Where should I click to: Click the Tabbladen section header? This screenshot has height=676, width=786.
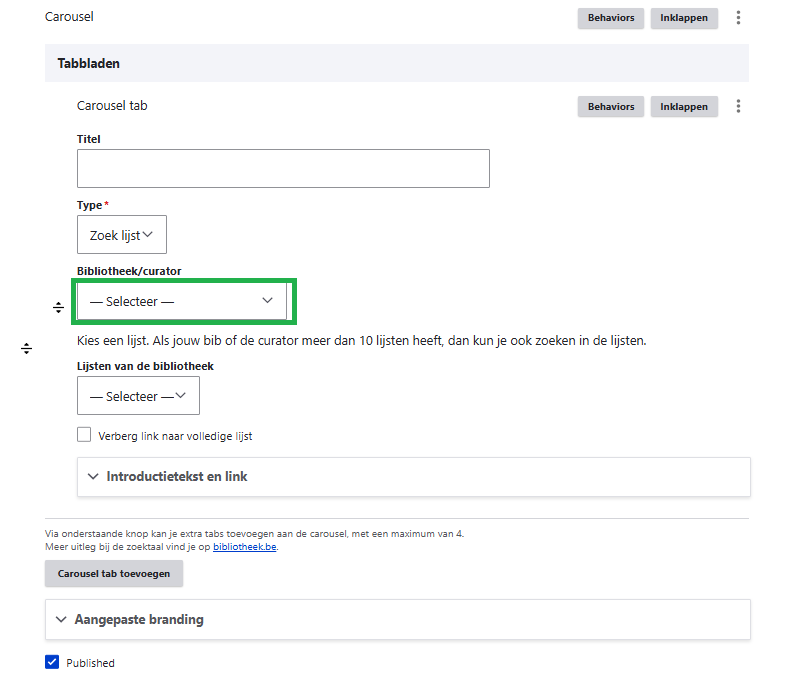[89, 63]
